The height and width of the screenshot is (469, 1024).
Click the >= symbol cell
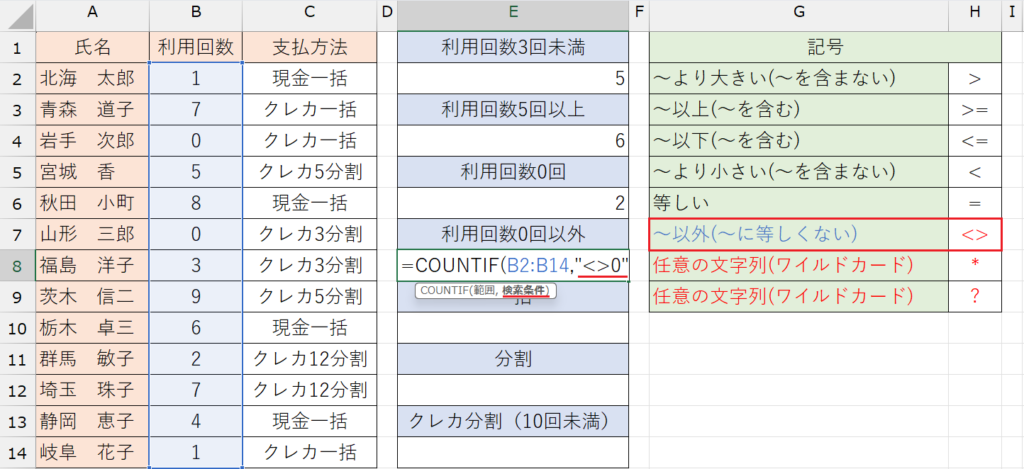(x=975, y=110)
